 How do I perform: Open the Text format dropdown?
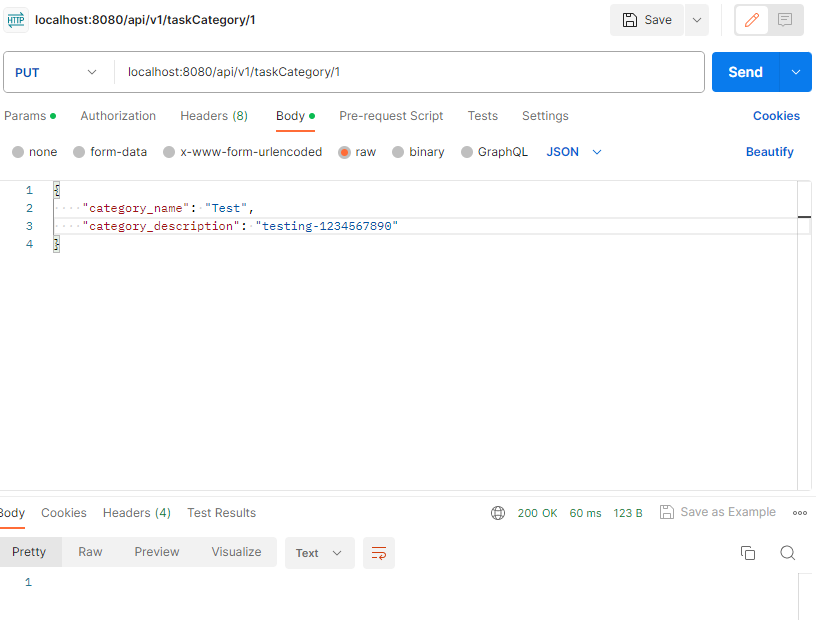click(320, 553)
